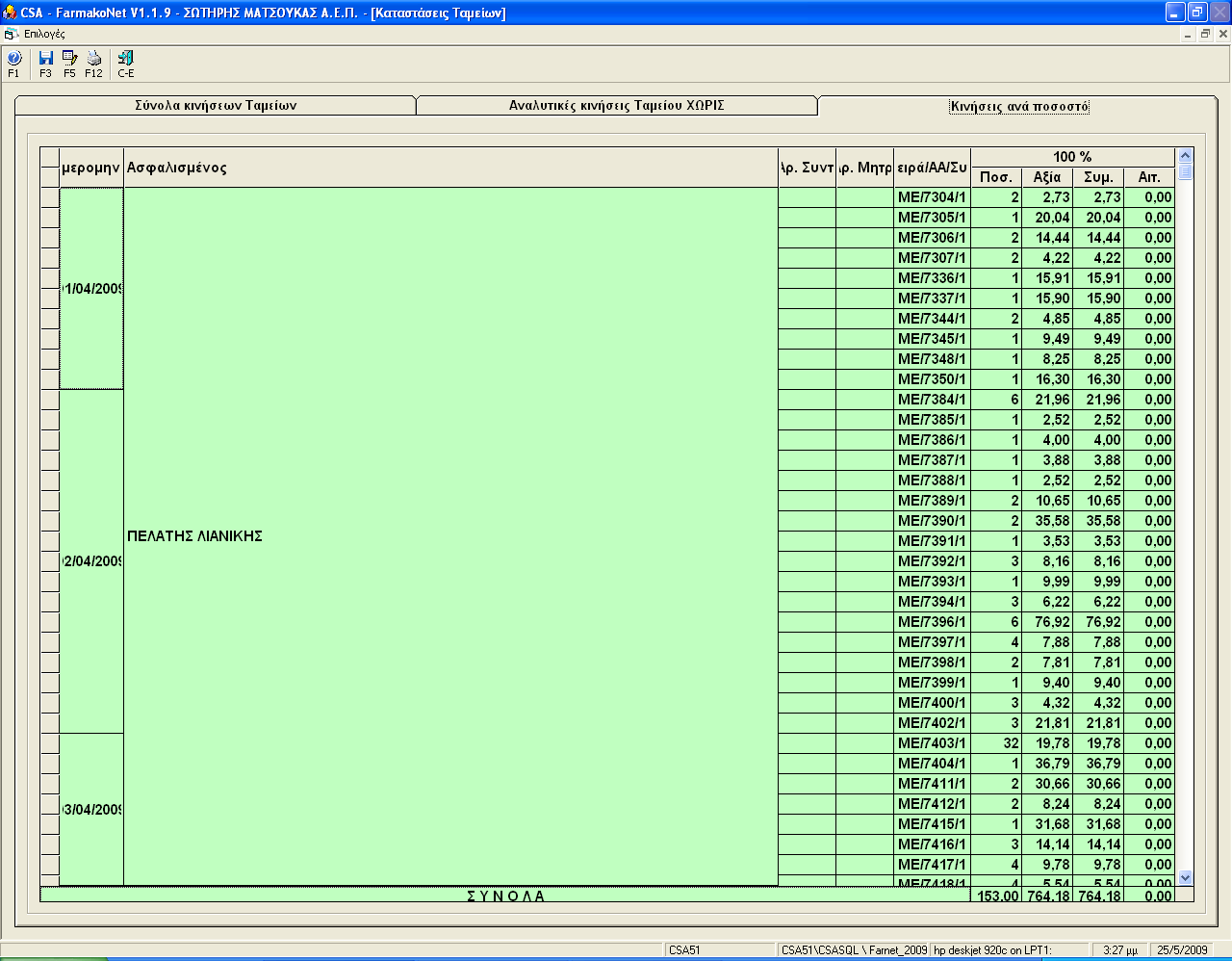Exit via the C-E door icon
1232x961 pixels.
tap(126, 64)
